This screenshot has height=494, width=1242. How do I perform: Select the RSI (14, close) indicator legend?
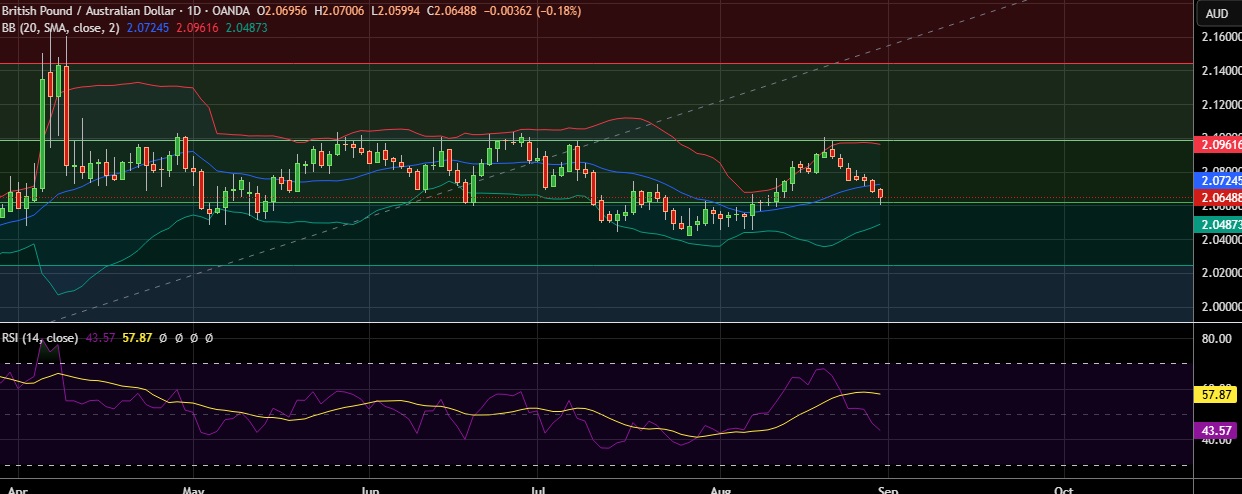[x=40, y=339]
